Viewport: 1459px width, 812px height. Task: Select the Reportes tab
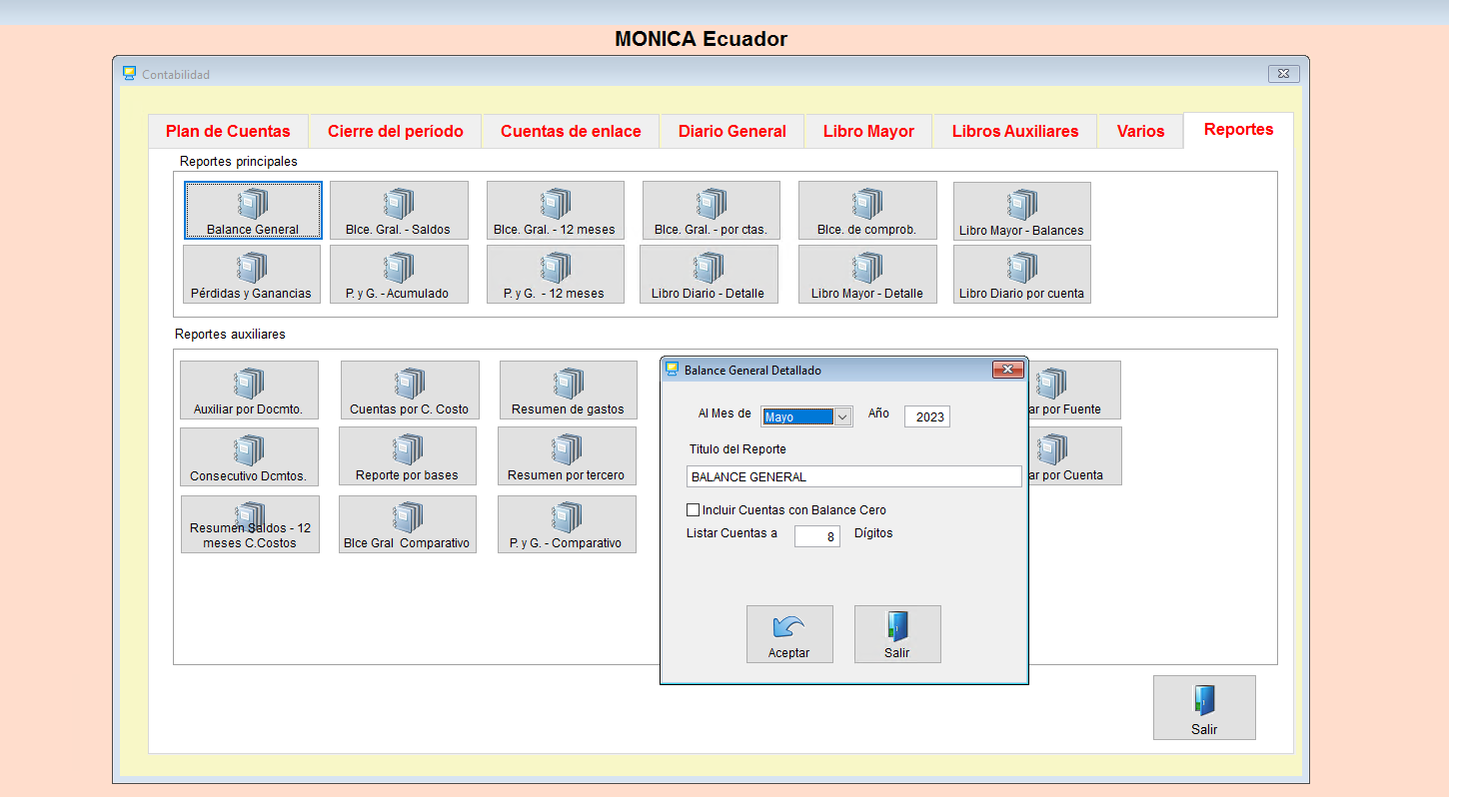[1239, 130]
